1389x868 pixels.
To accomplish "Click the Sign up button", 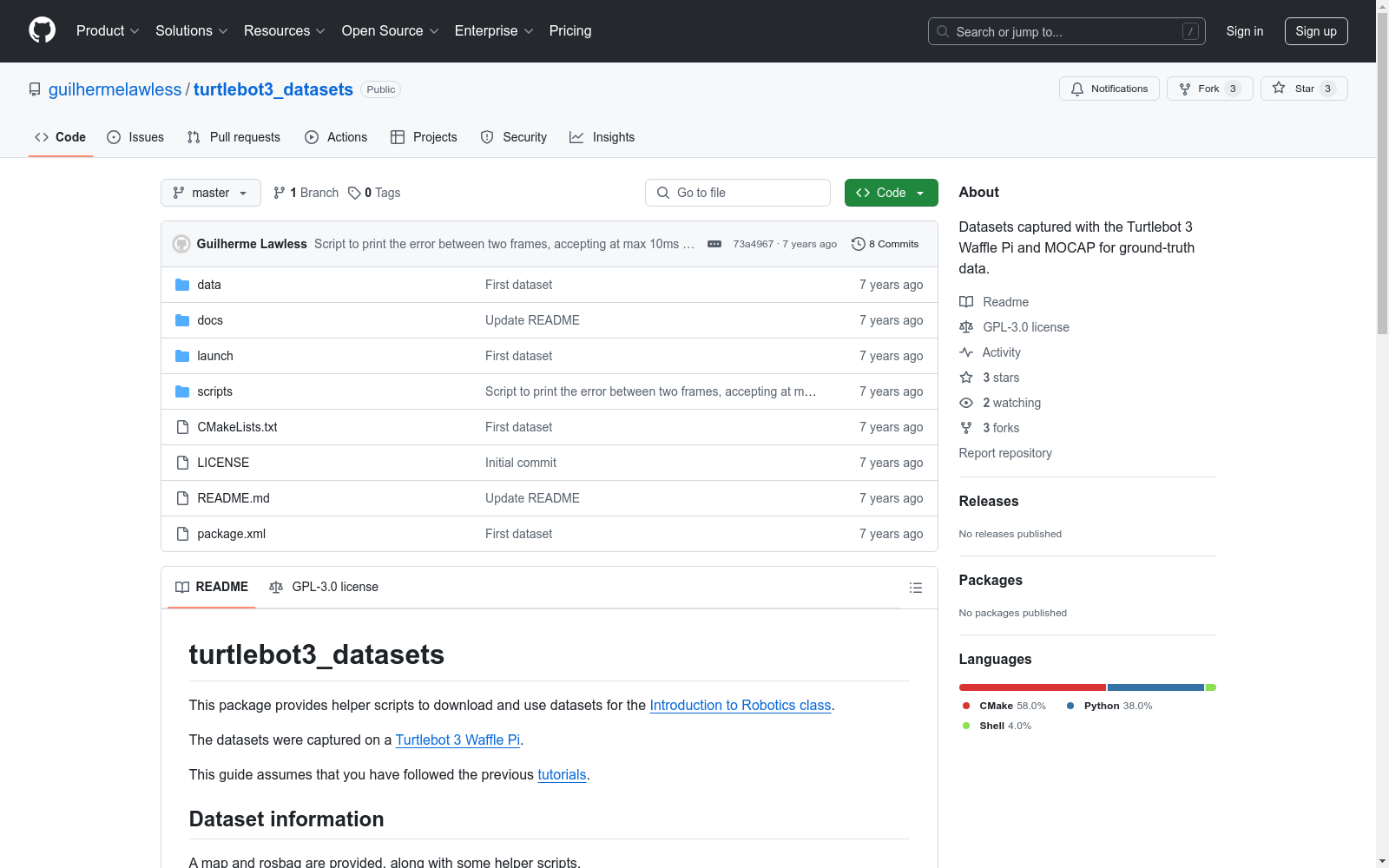I will coord(1316,31).
